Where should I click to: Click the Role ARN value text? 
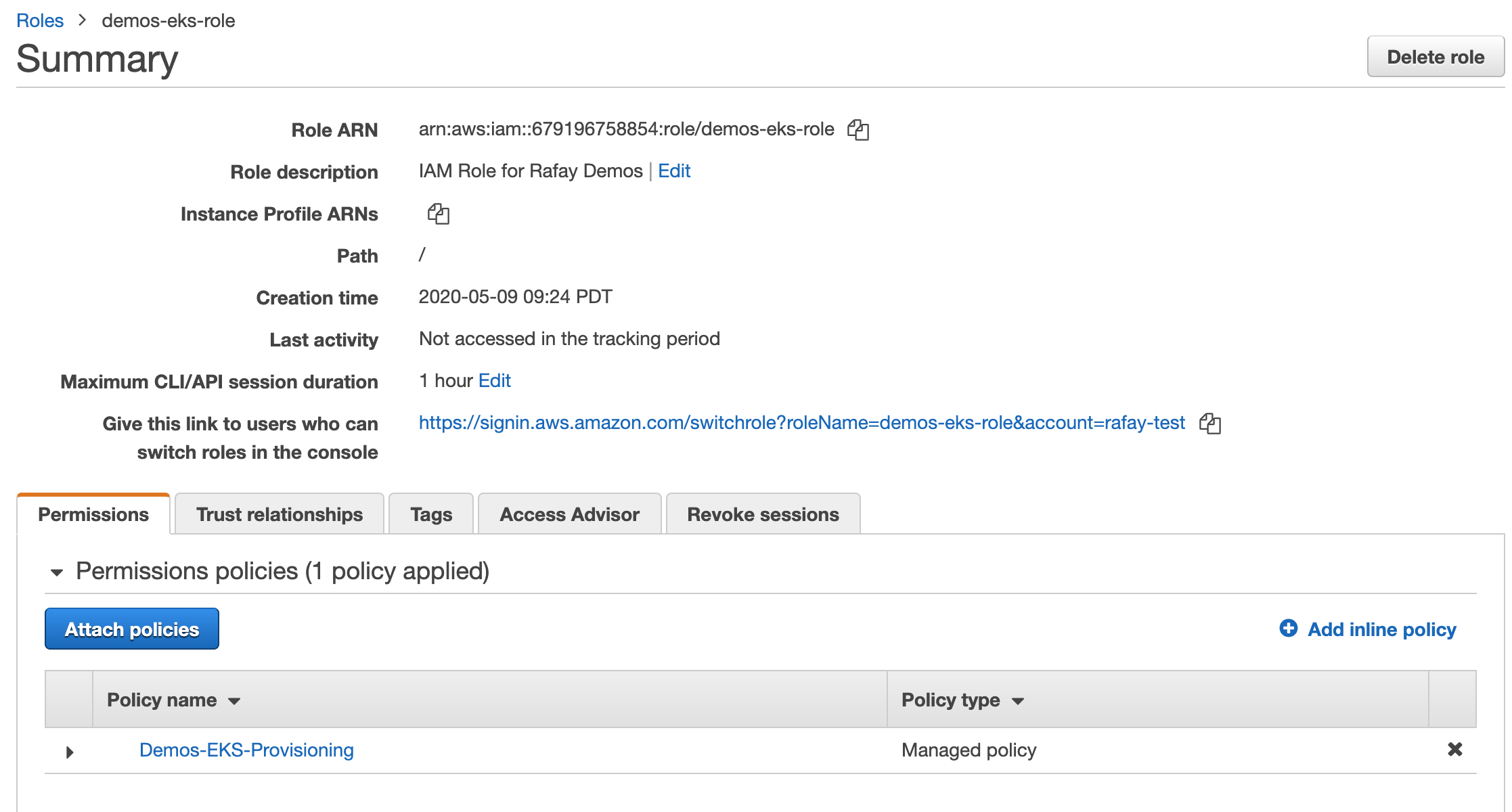(627, 129)
